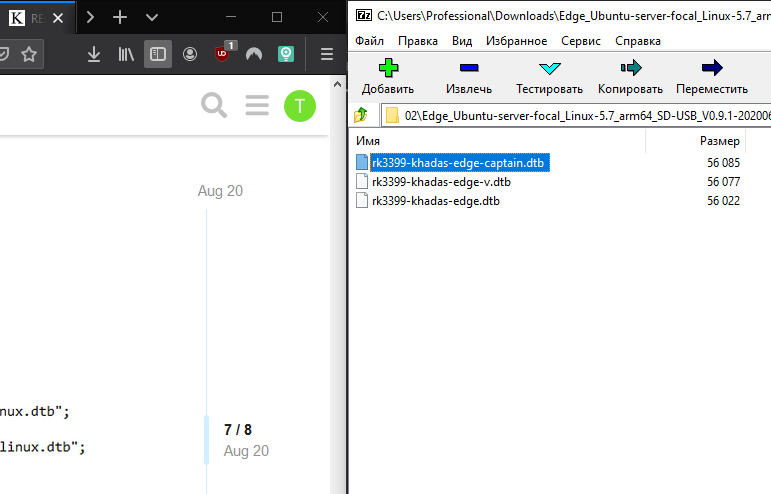Open a new browser tab
Viewport: 771px width, 494px height.
pyautogui.click(x=120, y=18)
